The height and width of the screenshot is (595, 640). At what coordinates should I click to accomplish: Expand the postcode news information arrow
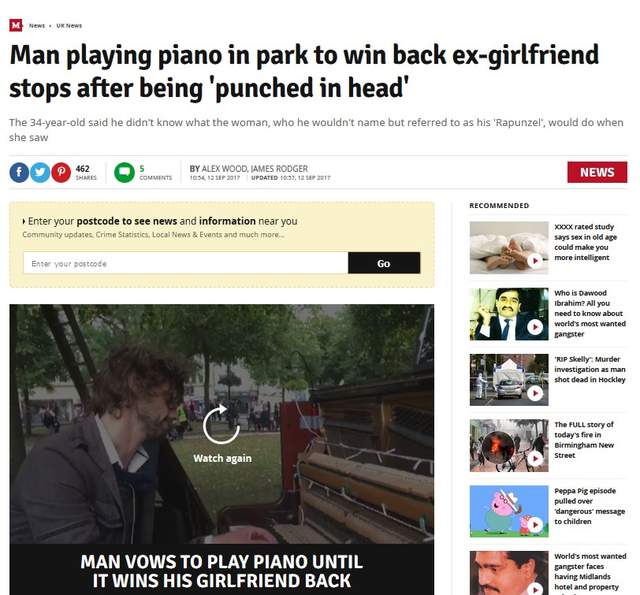pyautogui.click(x=24, y=222)
